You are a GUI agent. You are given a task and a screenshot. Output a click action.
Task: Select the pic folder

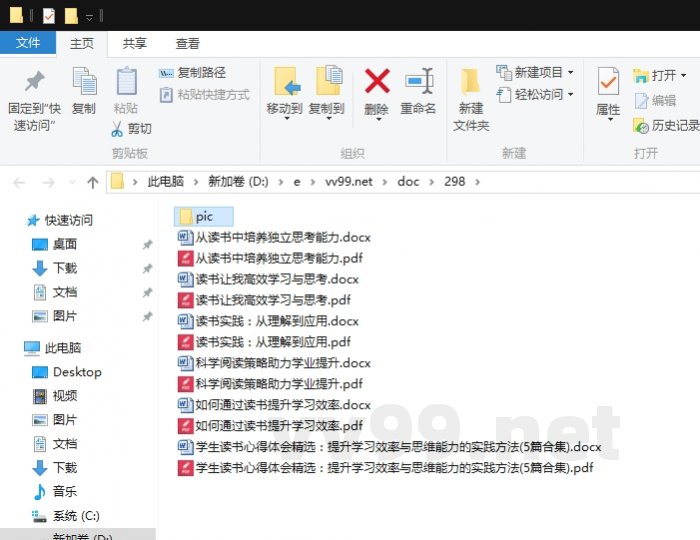[x=204, y=216]
